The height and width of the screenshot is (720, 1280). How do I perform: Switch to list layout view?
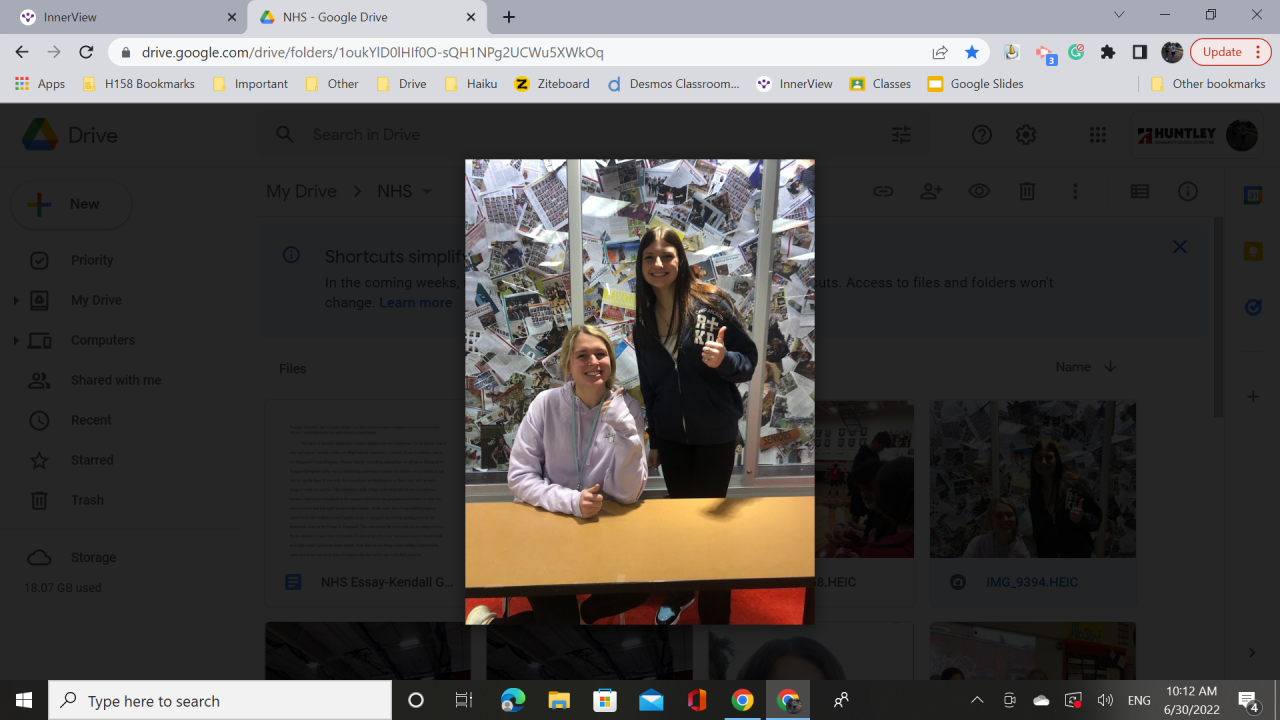pyautogui.click(x=1140, y=191)
